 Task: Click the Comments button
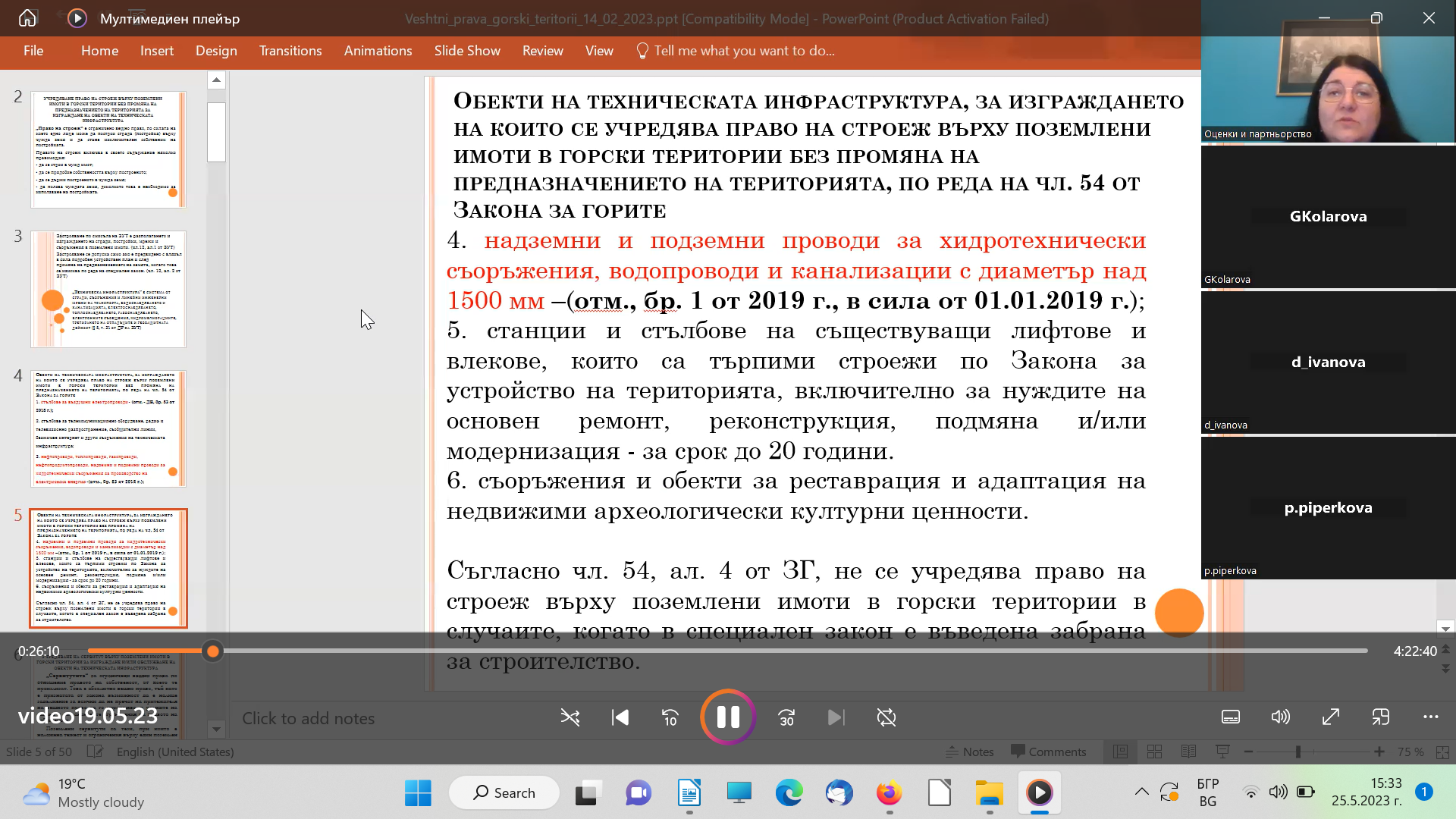(1049, 752)
